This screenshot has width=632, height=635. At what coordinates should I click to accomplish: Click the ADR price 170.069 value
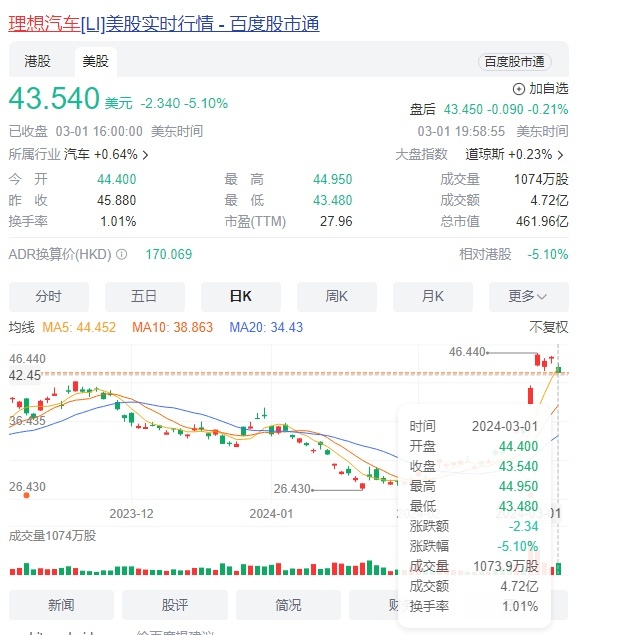click(x=169, y=254)
